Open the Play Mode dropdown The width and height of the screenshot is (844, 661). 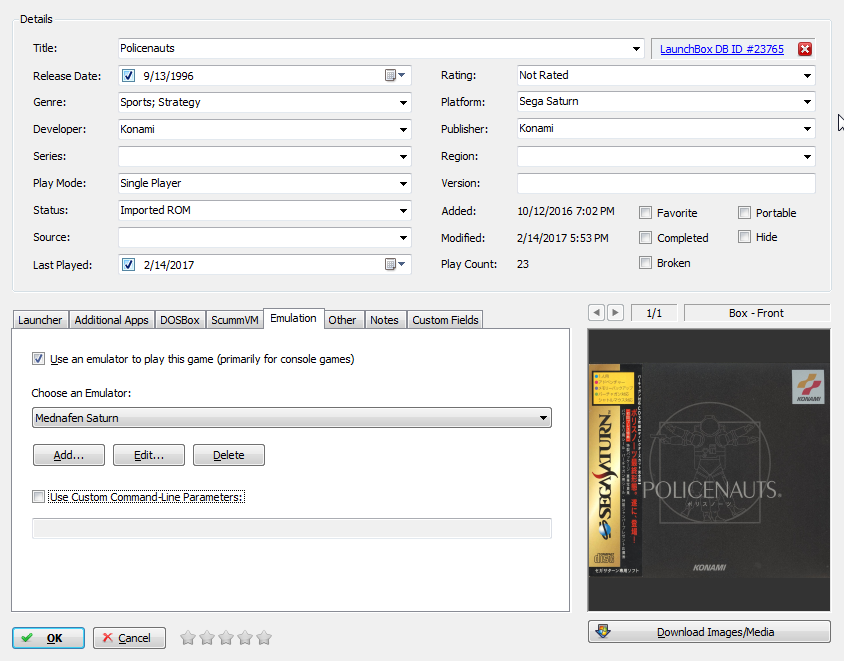pos(403,183)
